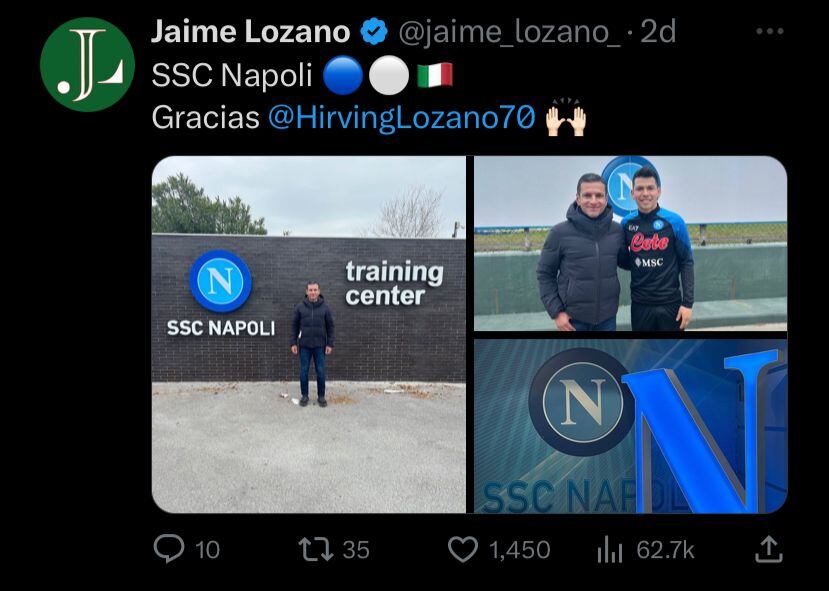The image size is (829, 591).
Task: Open the green JL profile avatar
Action: point(87,64)
